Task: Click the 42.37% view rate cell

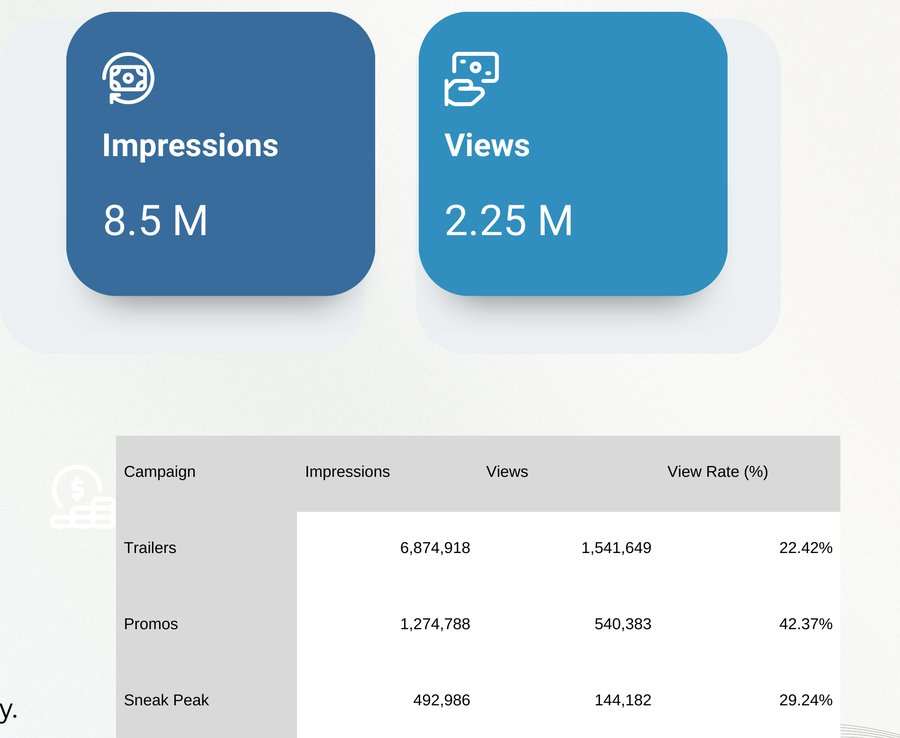Action: (x=806, y=624)
